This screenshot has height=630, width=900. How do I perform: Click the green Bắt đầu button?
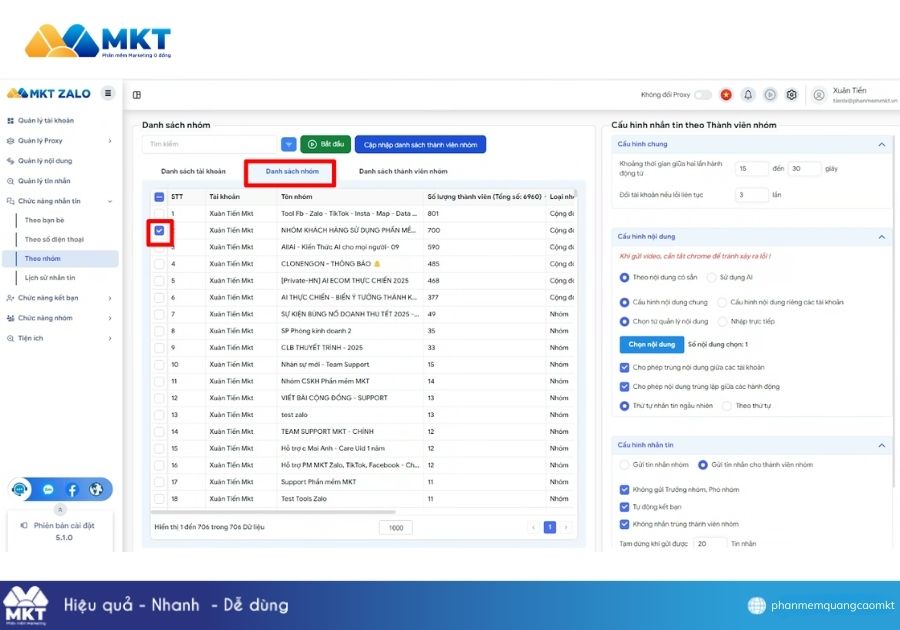(x=325, y=145)
